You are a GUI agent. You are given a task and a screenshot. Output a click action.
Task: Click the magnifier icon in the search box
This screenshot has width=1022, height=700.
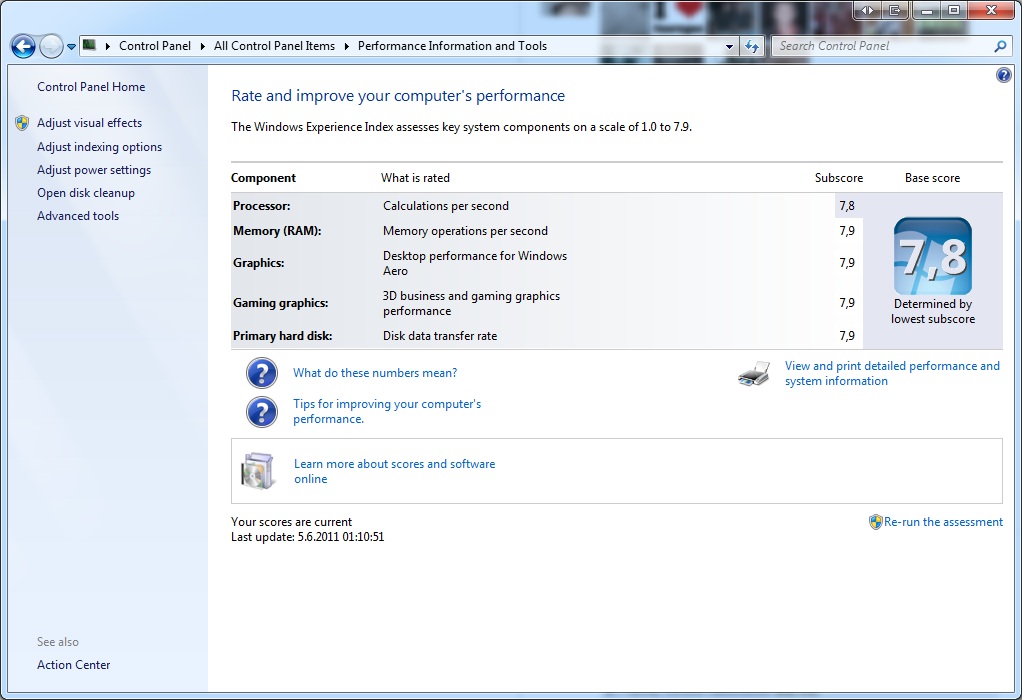(x=1000, y=46)
